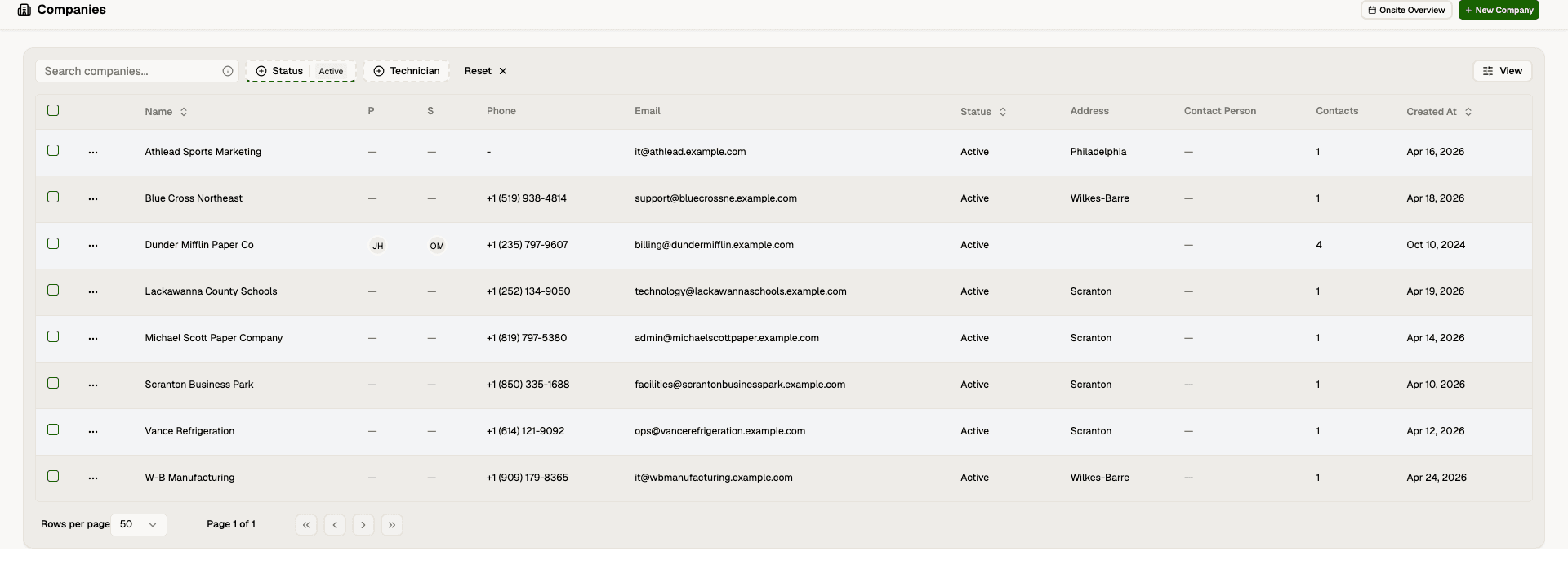Click email ops@vancerefrigeration.example.com
Screen dimensions: 1568x565
[x=719, y=431]
